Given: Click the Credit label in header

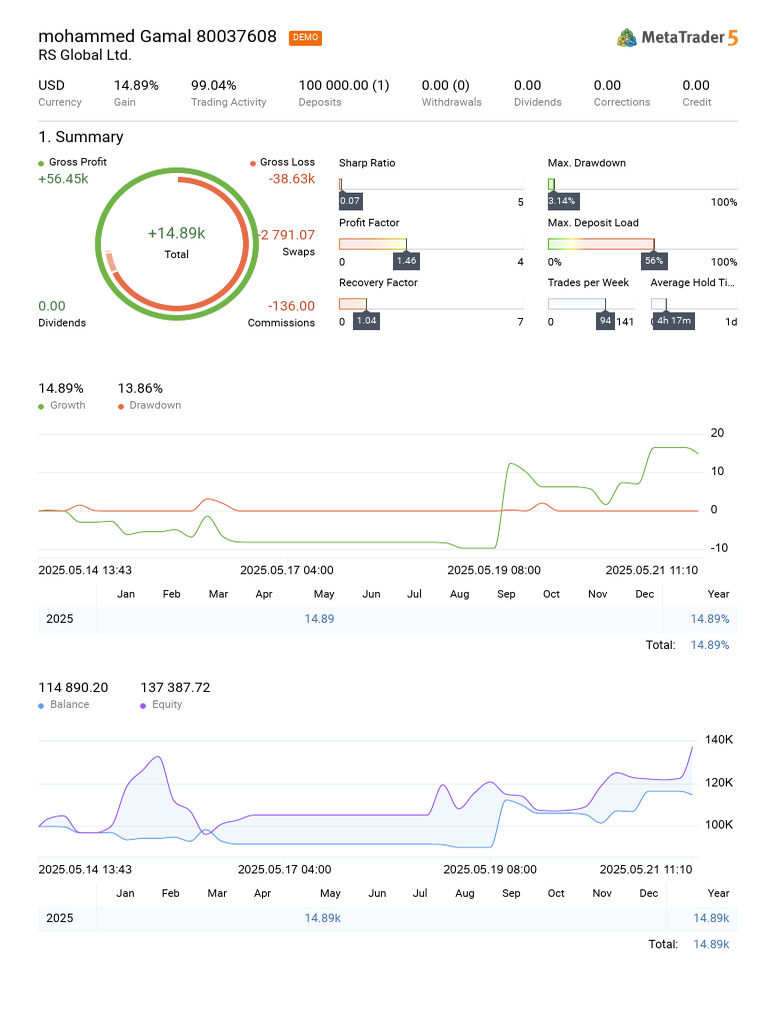Looking at the screenshot, I should point(697,103).
